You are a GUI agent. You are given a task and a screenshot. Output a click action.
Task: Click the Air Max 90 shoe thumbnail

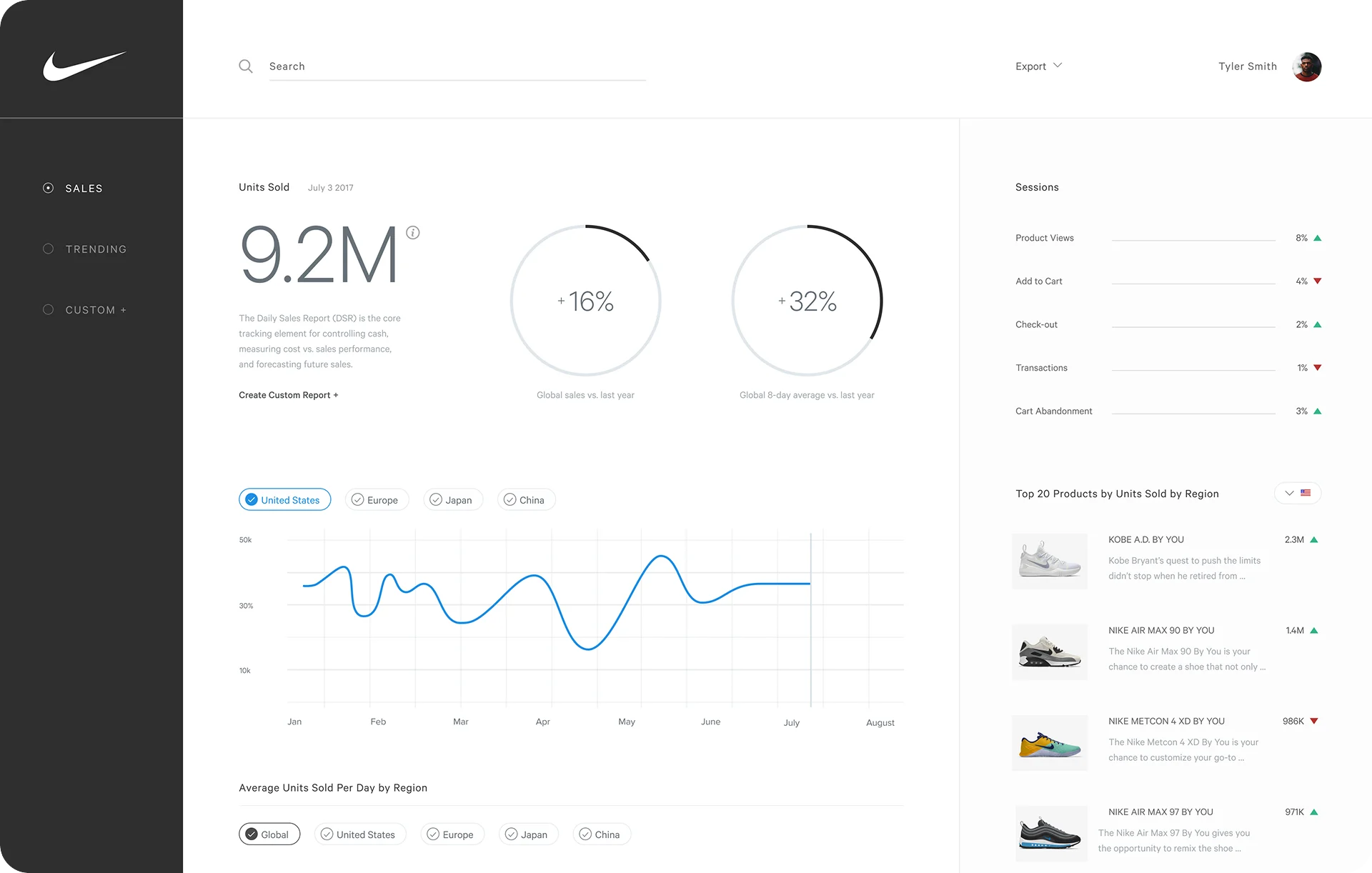click(1050, 652)
